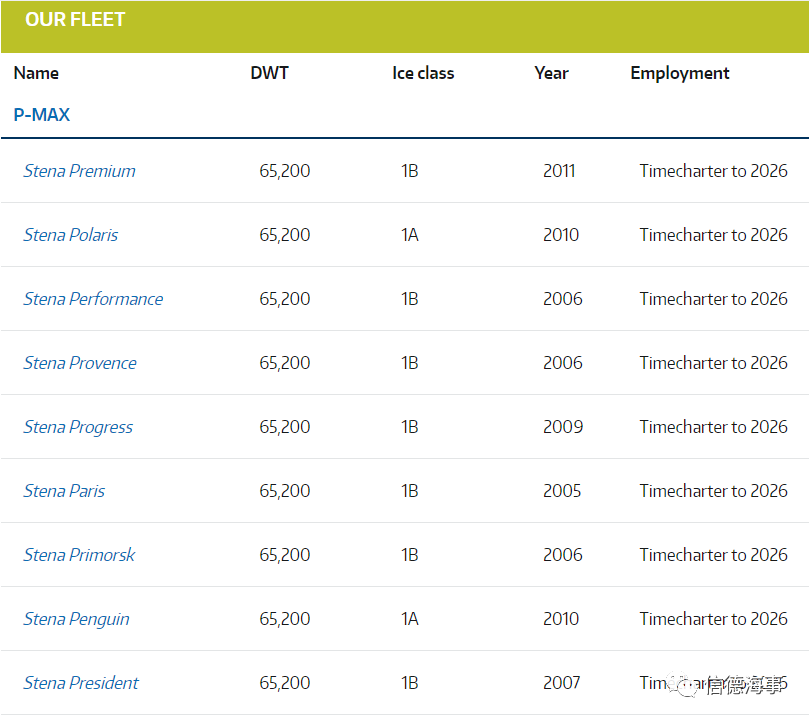Open the Stena Performance vessel link
This screenshot has height=721, width=810.
94,299
